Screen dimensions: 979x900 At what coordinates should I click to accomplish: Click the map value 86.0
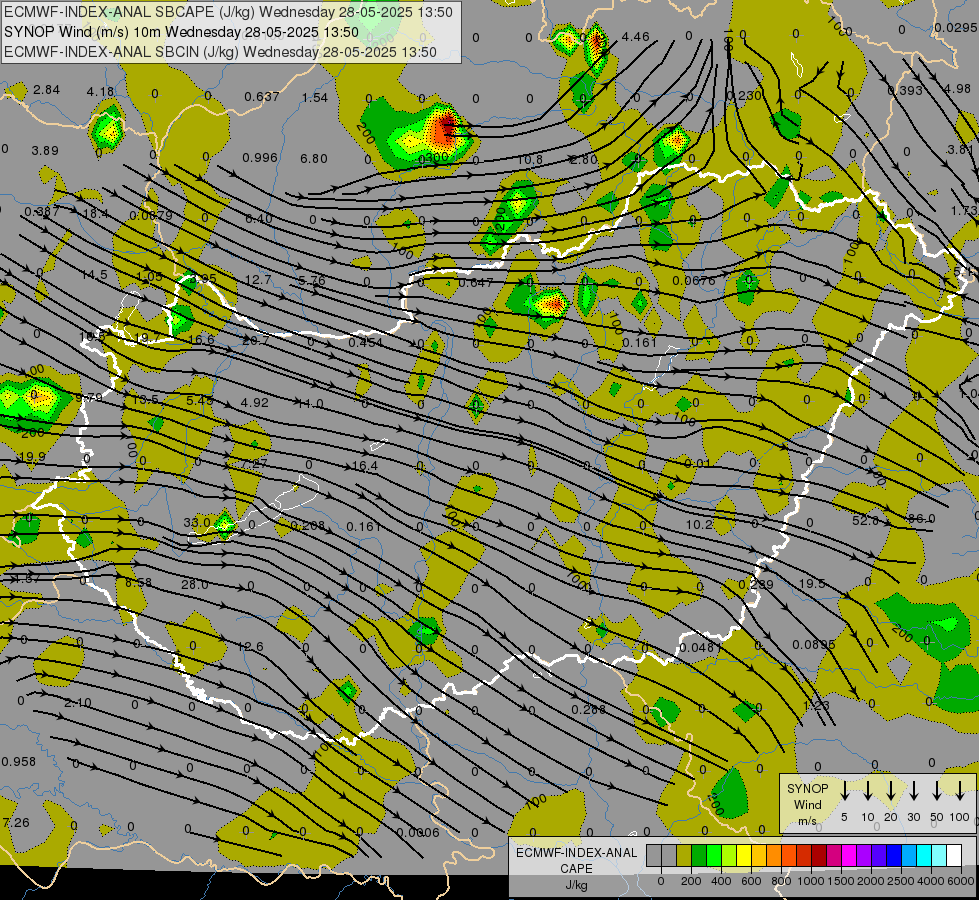click(922, 519)
